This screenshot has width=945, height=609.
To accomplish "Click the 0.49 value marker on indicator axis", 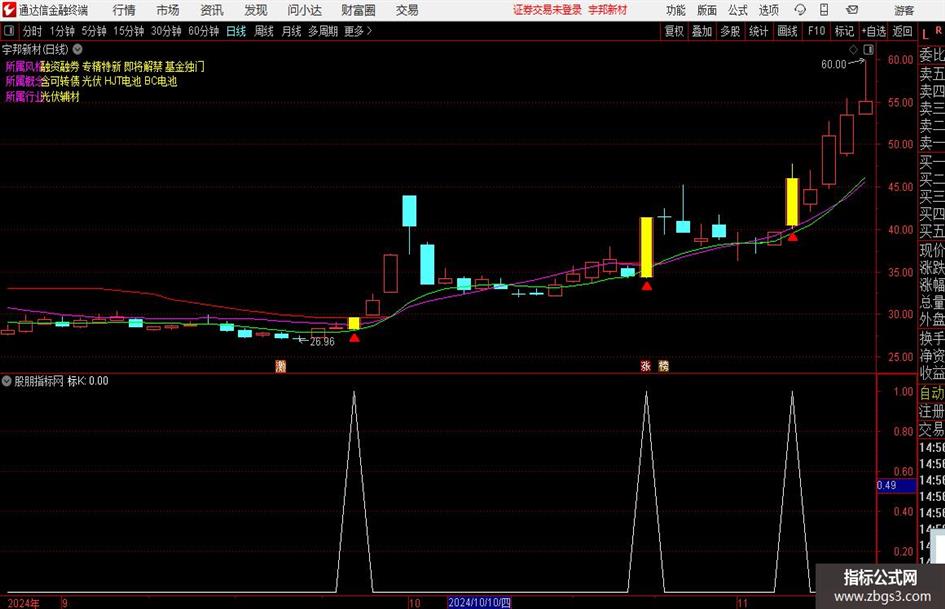I will pyautogui.click(x=896, y=485).
